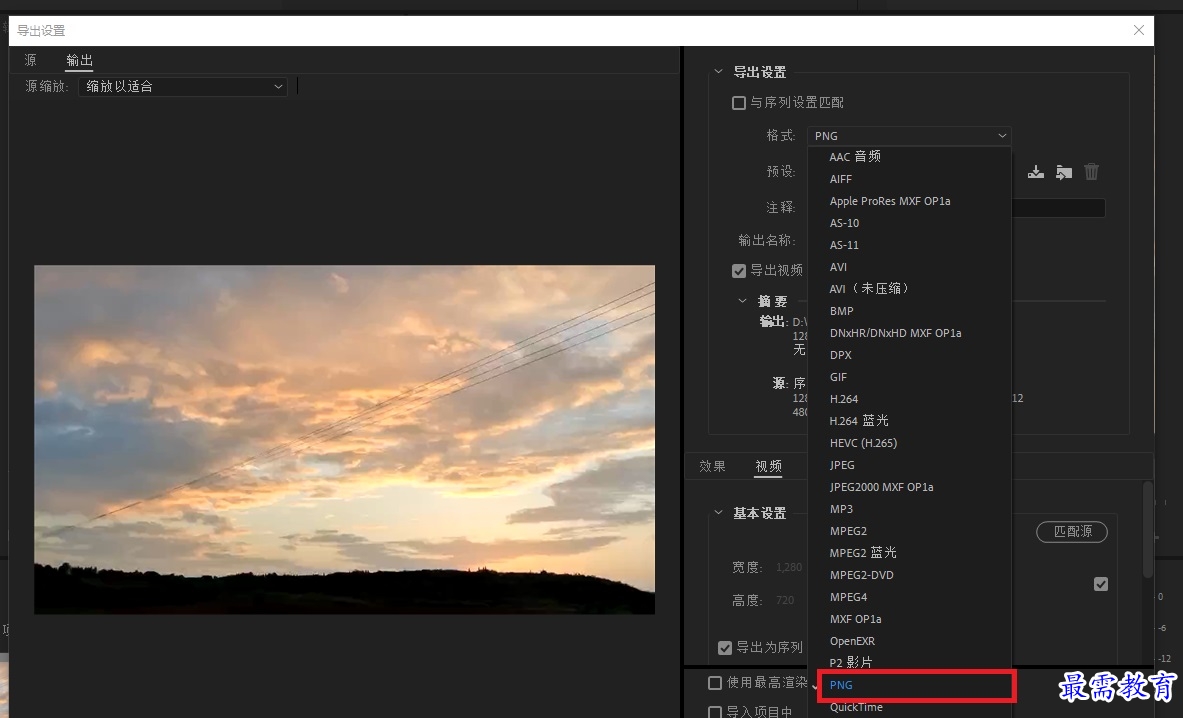Image resolution: width=1183 pixels, height=718 pixels.
Task: Open the 效果 tab
Action: pos(712,466)
